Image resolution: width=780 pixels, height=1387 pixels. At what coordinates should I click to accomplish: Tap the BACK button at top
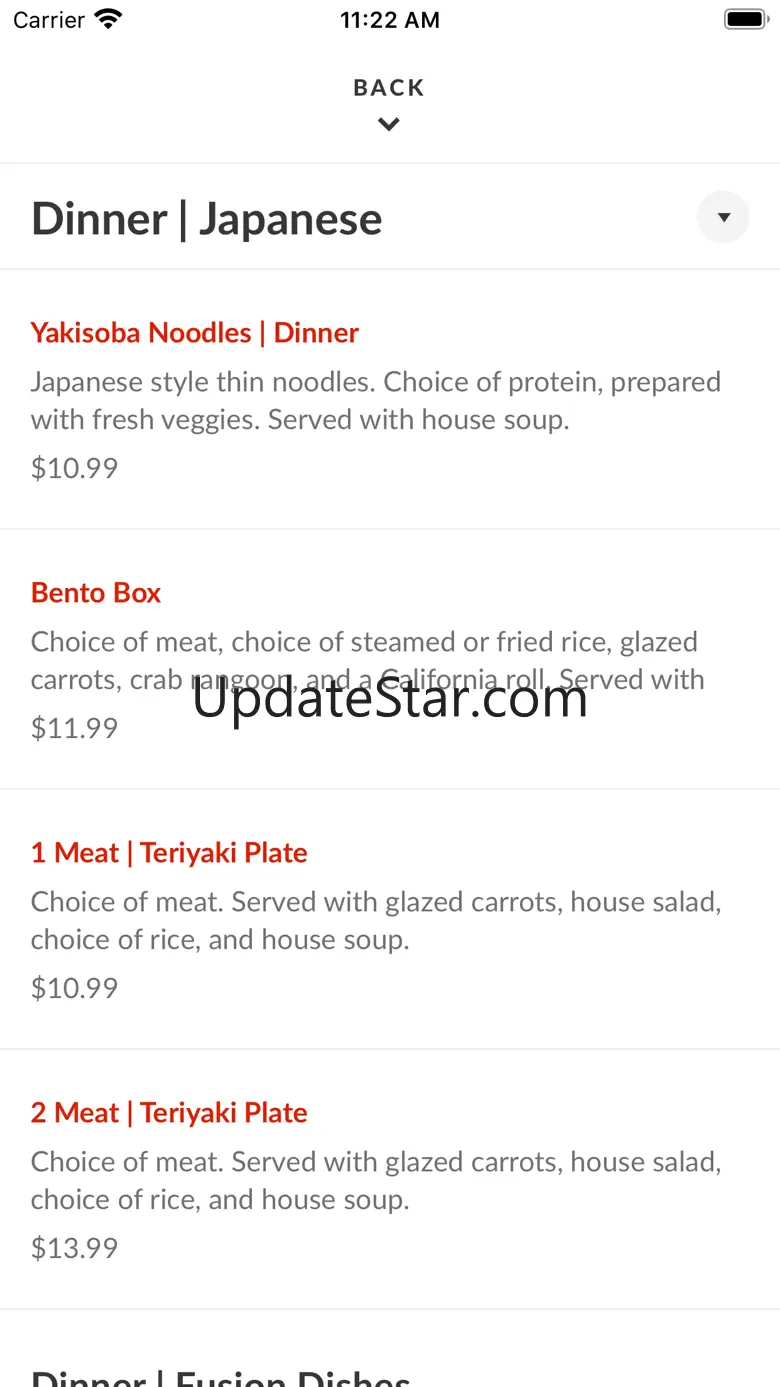click(389, 88)
